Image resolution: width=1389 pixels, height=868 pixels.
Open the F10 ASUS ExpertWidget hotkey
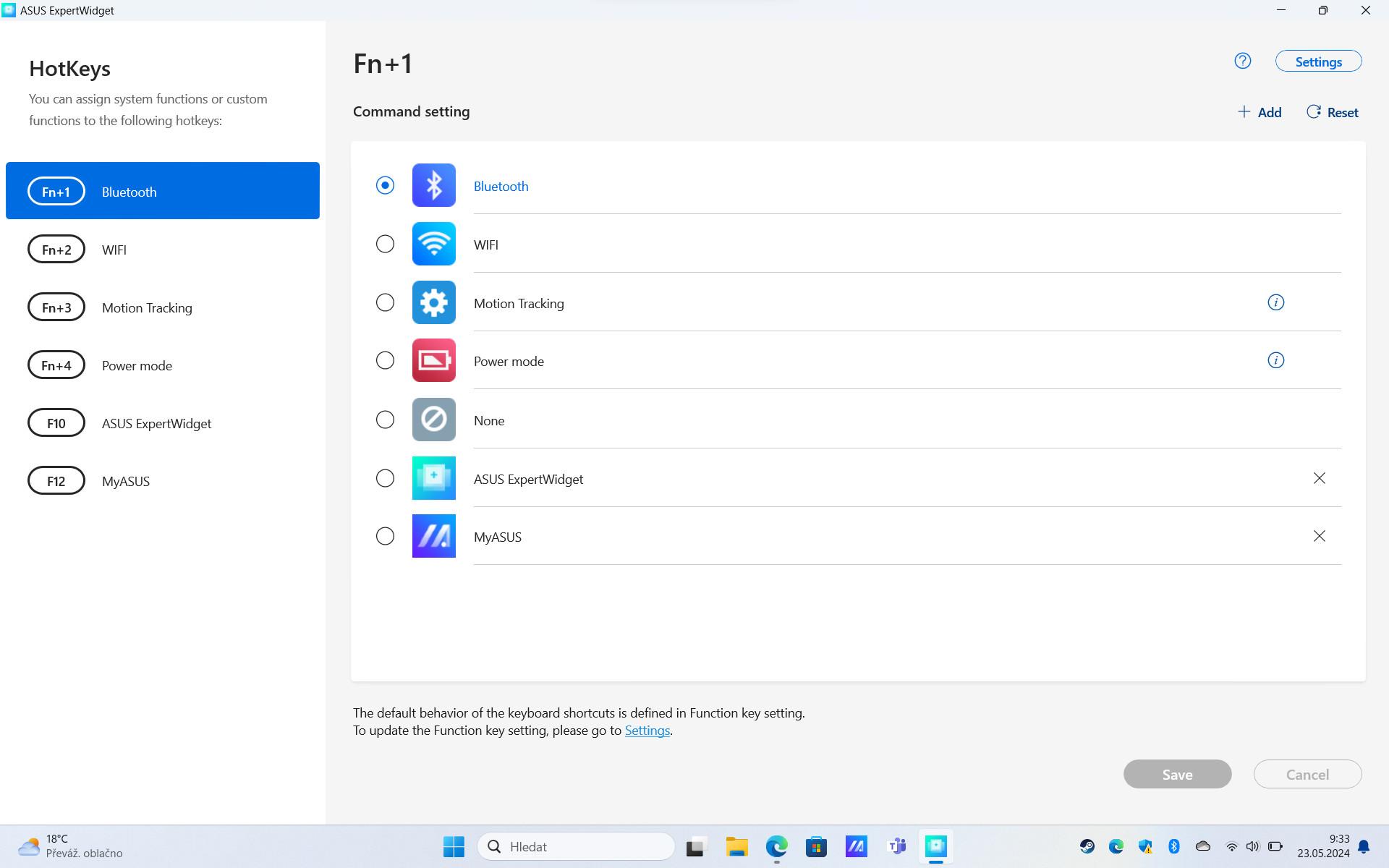pyautogui.click(x=163, y=423)
